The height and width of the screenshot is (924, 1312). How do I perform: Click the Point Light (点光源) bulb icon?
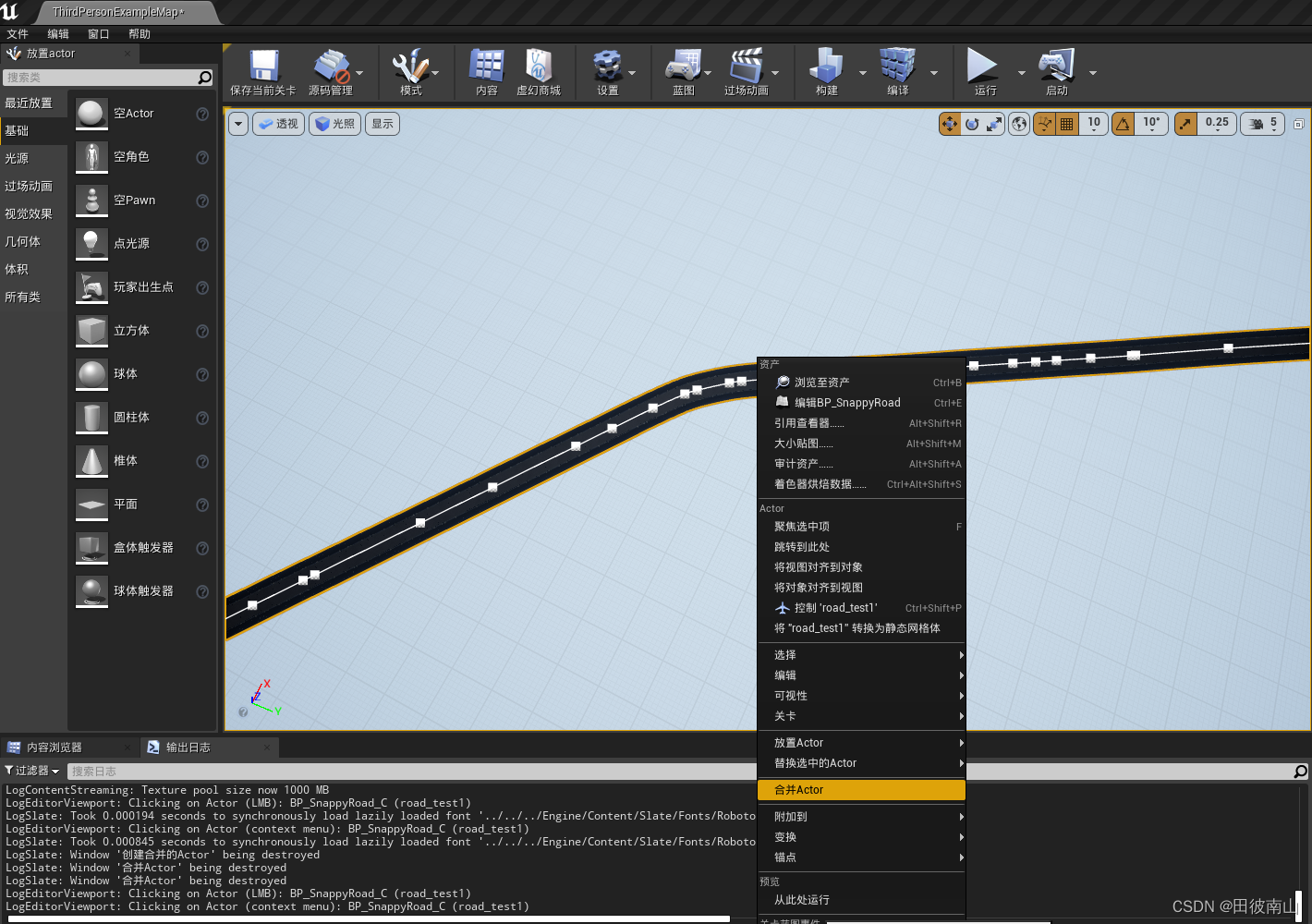click(91, 244)
